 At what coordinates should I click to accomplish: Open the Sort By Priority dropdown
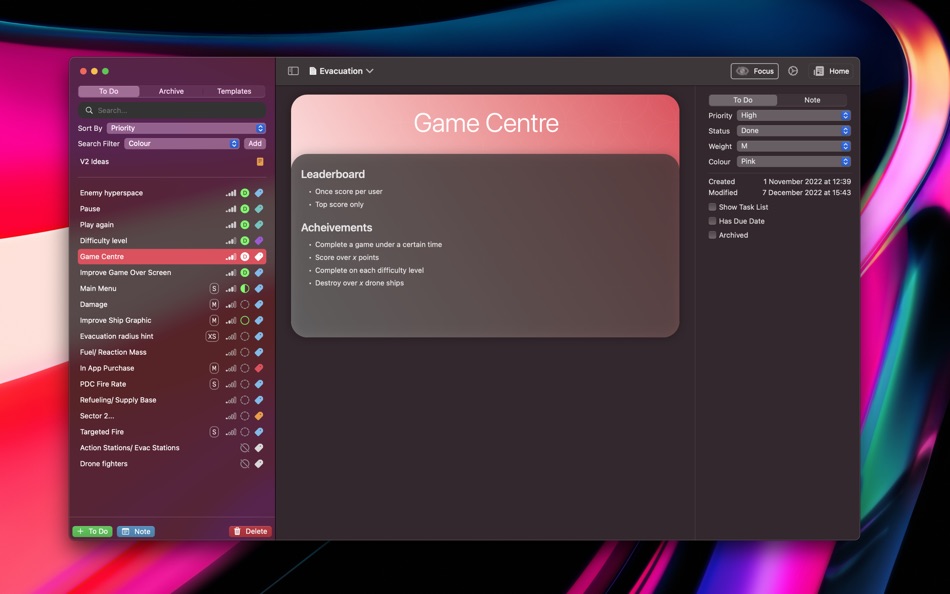pos(186,128)
